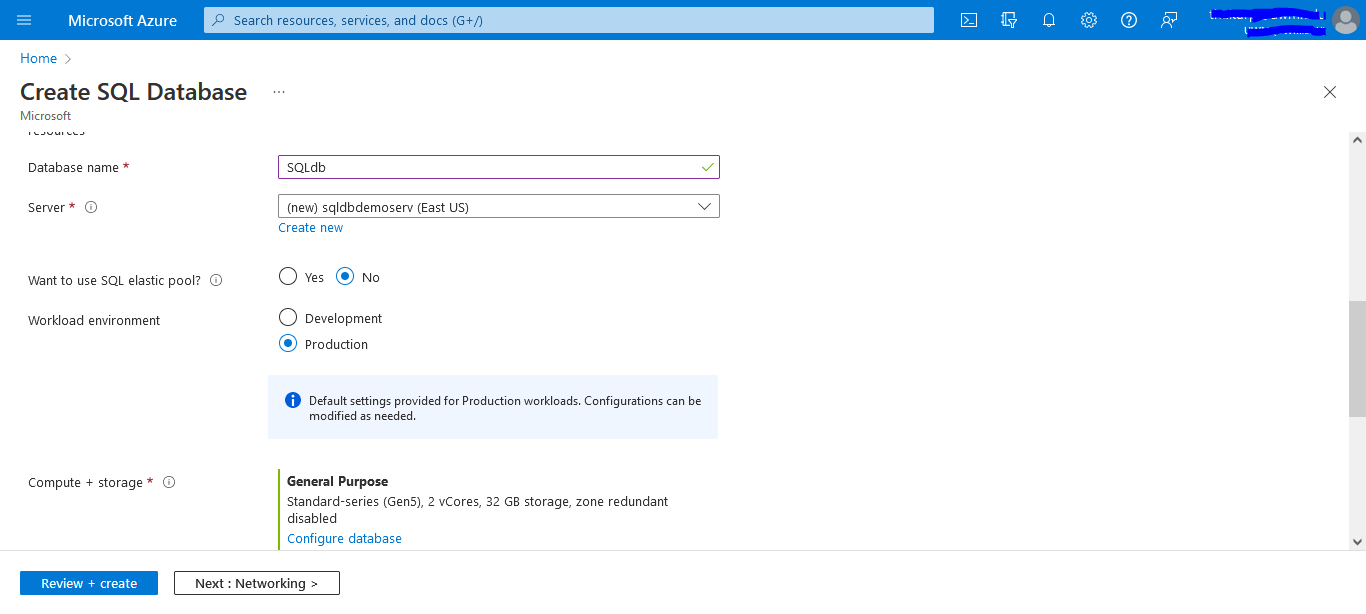Screen dimensions: 1366x614
Task: Open Azure Cloud Shell from the top bar
Action: 968,19
